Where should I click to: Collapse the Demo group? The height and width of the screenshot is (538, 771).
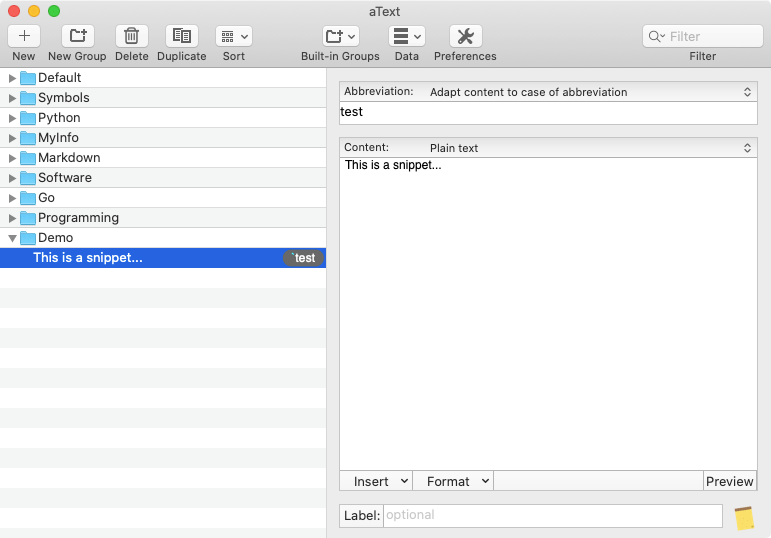(12, 238)
